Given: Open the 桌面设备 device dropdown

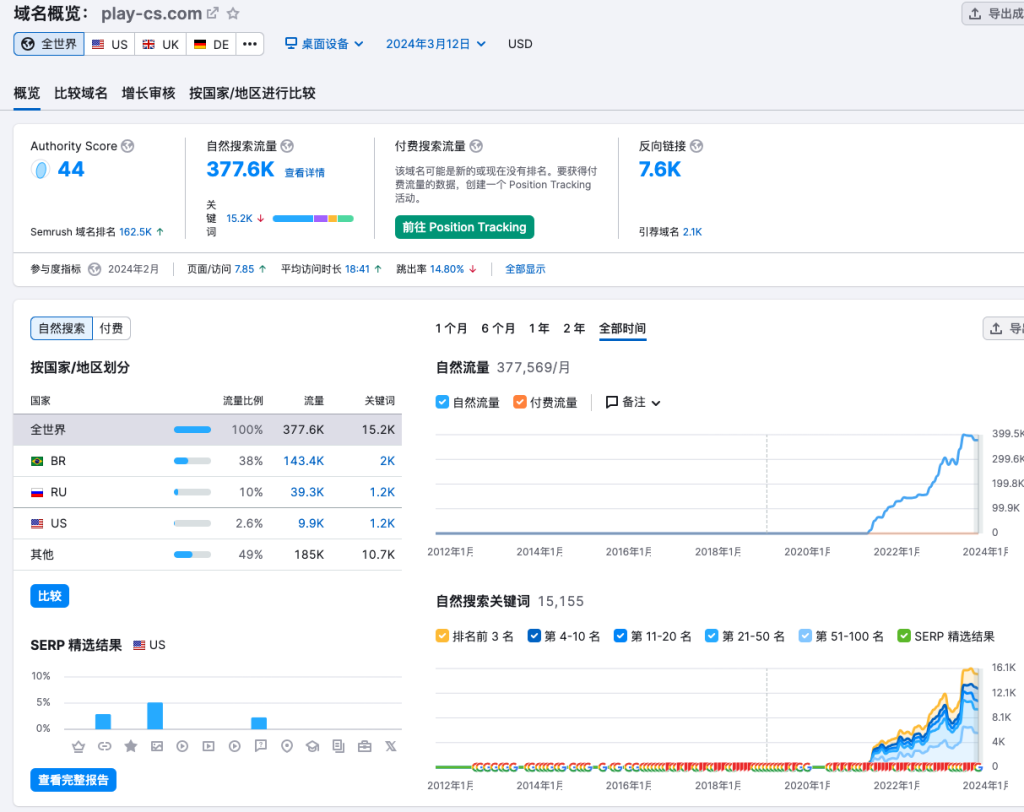Looking at the screenshot, I should coord(324,44).
